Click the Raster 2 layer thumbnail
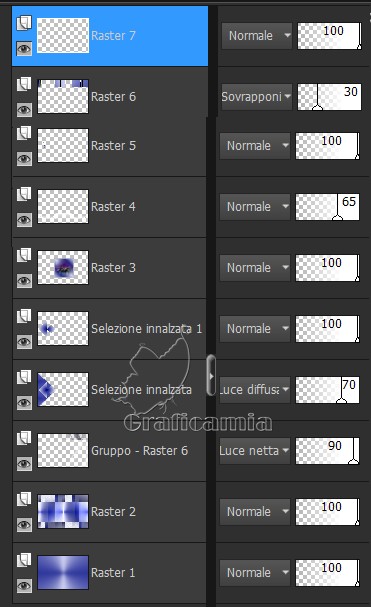 pyautogui.click(x=63, y=511)
